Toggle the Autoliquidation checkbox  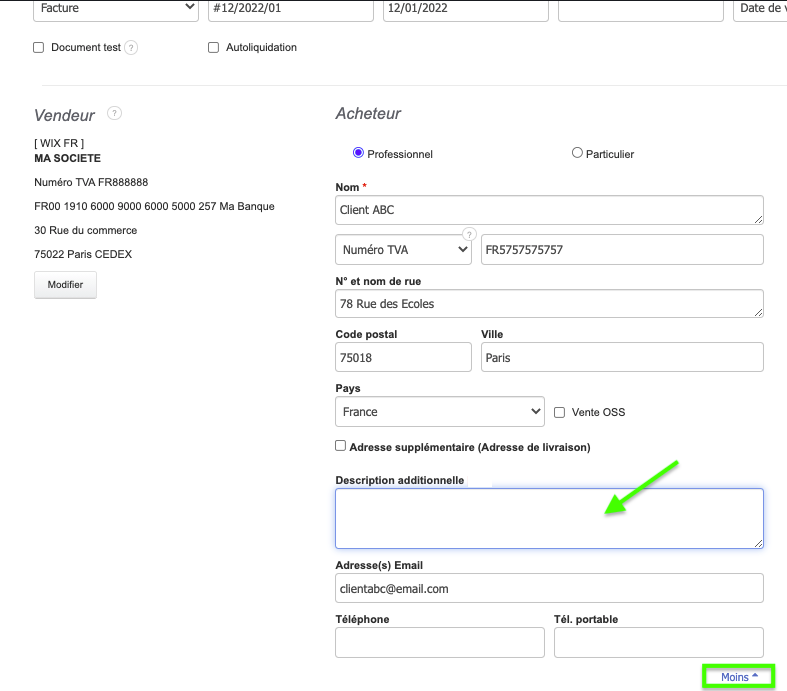click(x=213, y=48)
